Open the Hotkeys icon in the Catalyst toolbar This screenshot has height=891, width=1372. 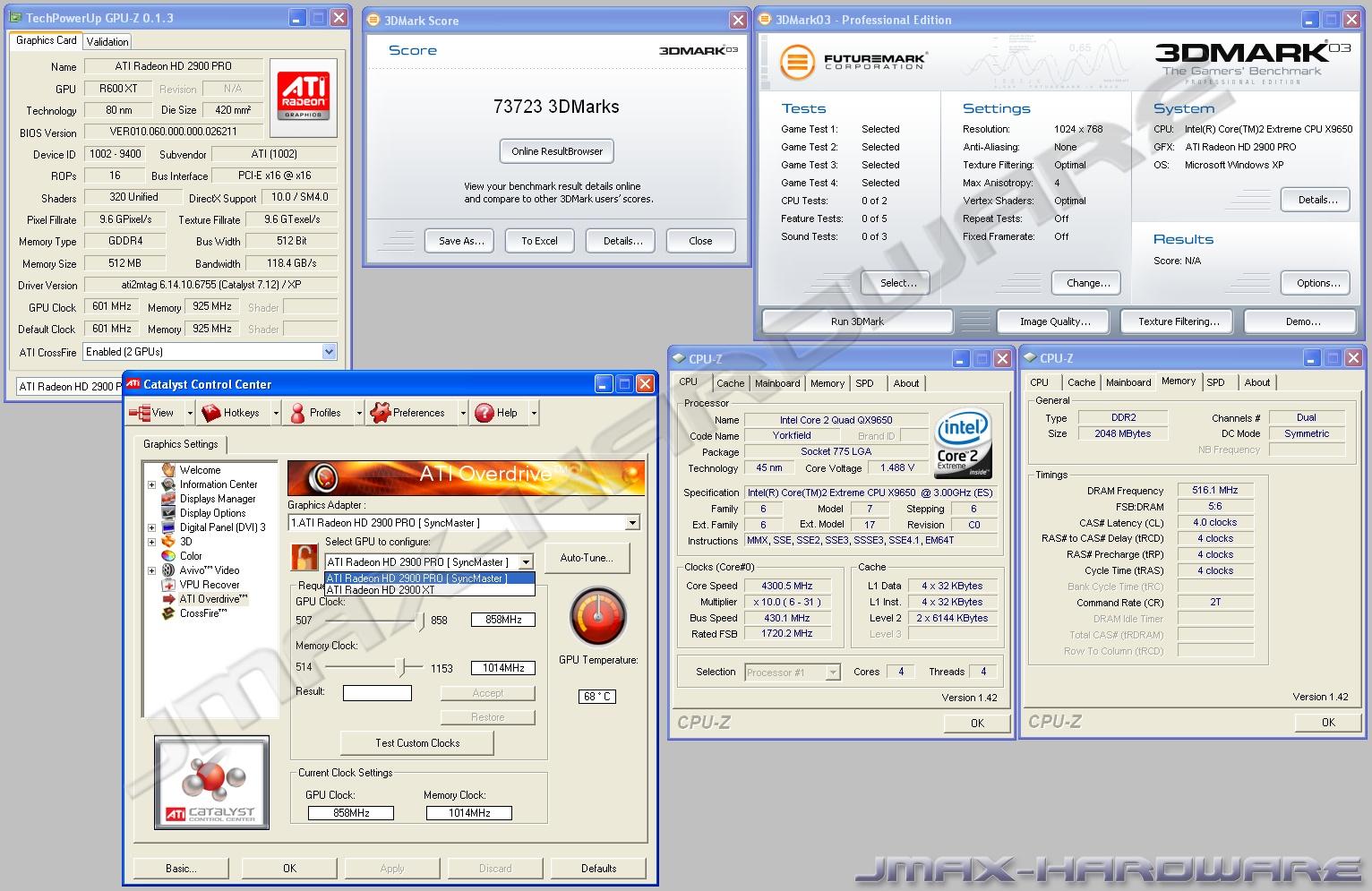point(211,413)
